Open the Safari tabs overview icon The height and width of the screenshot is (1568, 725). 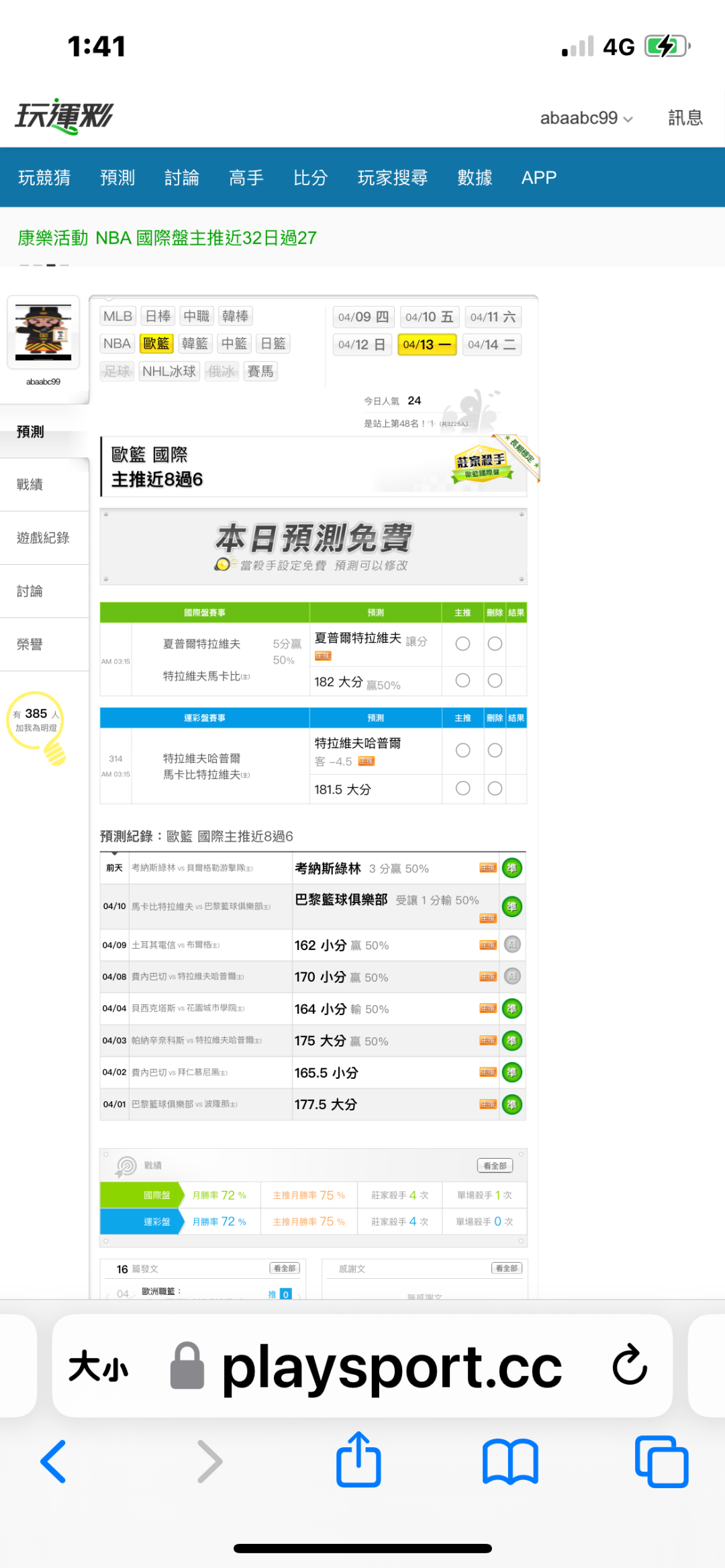pos(661,1461)
